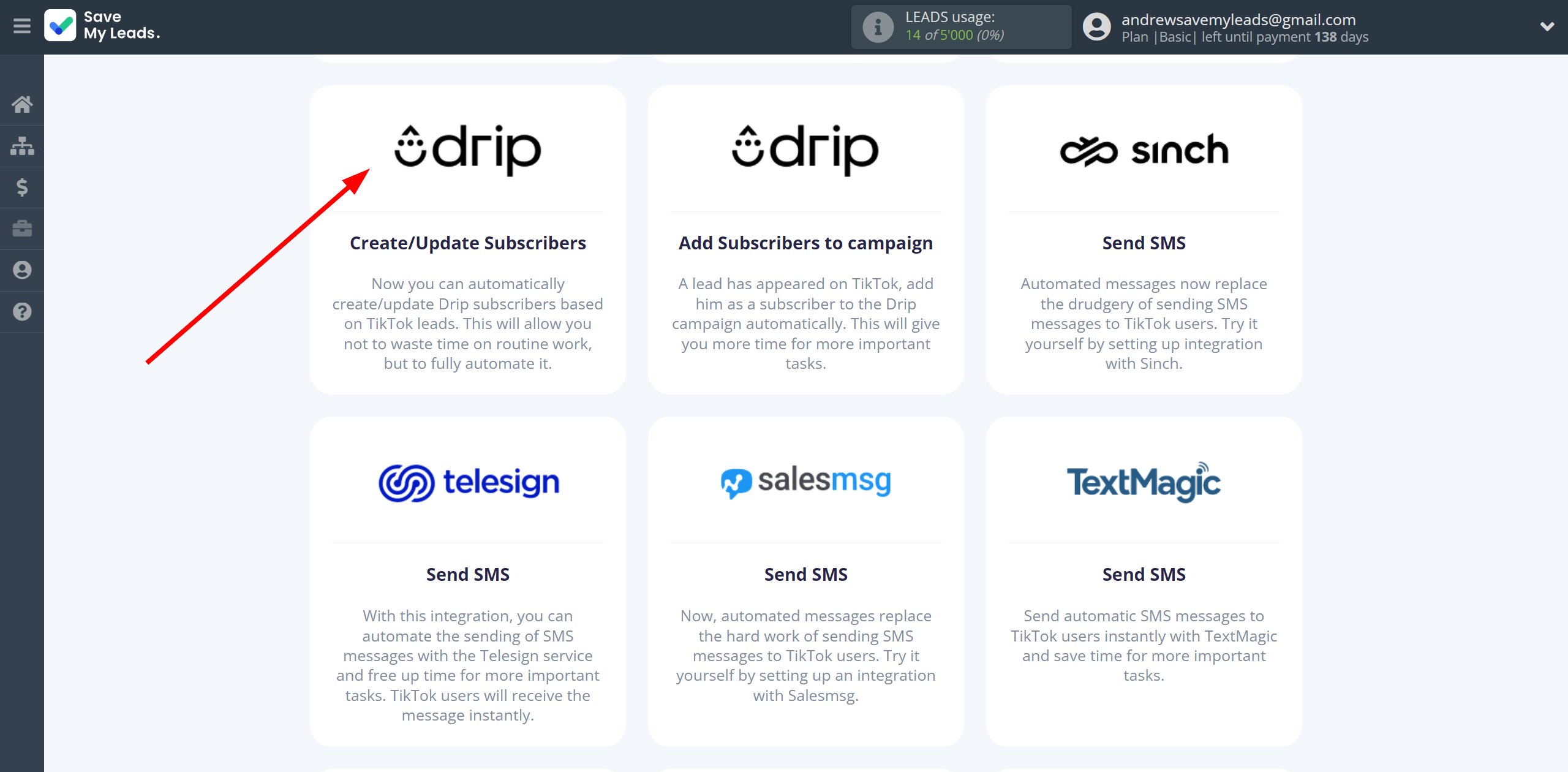Click the Sinch automated messages description
The height and width of the screenshot is (772, 1568).
pyautogui.click(x=1144, y=324)
